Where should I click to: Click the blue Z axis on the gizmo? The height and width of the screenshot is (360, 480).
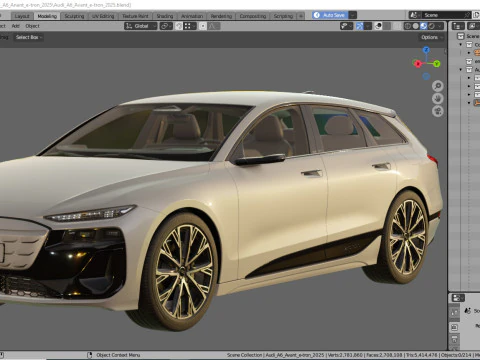click(x=426, y=50)
